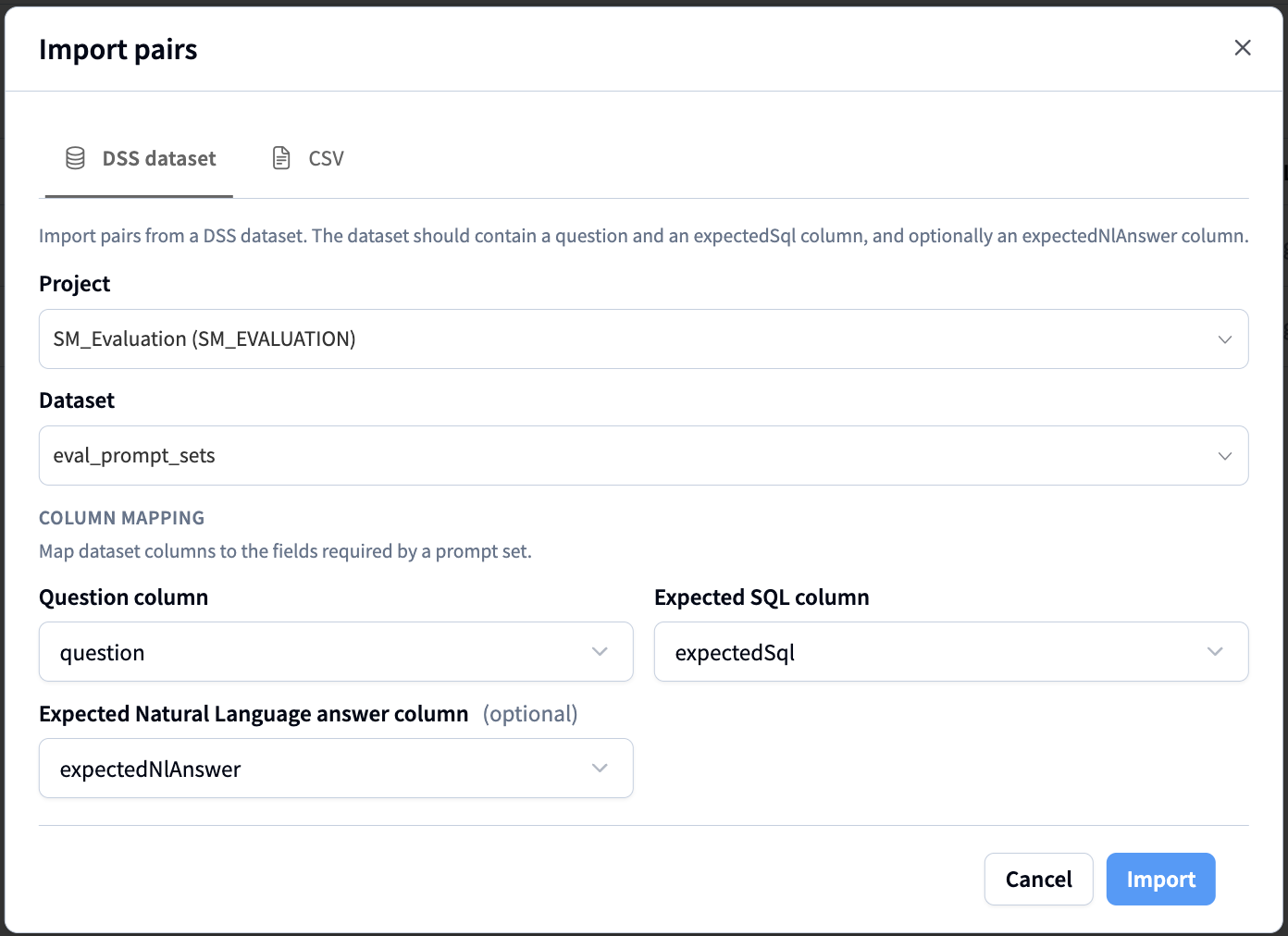1288x936 pixels.
Task: Open the Dataset dropdown showing eval_prompt_sets
Action: click(x=643, y=455)
